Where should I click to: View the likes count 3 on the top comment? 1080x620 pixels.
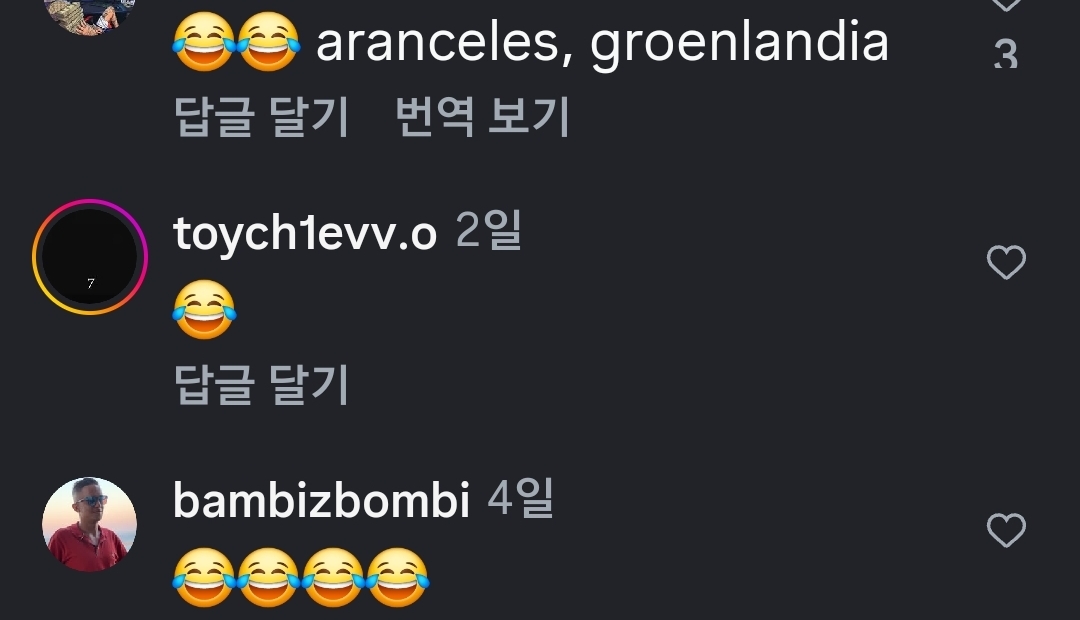pos(1006,54)
